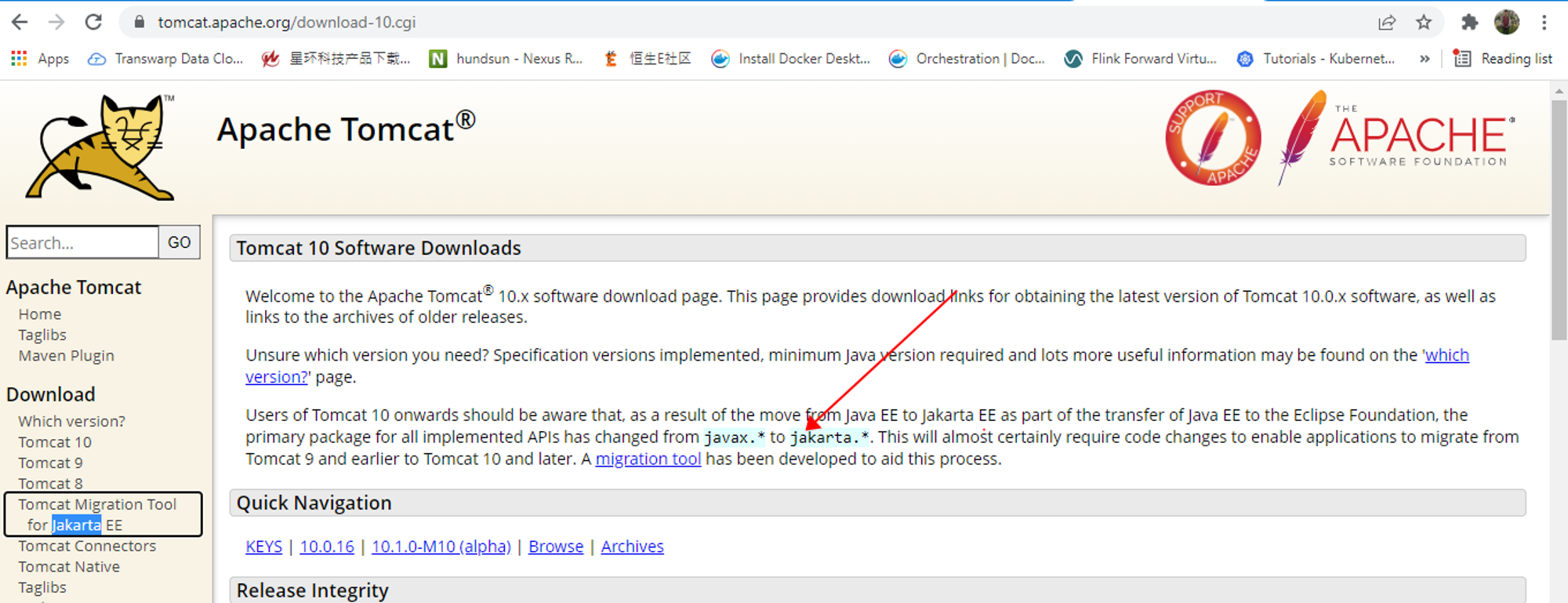Screen dimensions: 1568x603
Task: Open the KEYS link
Action: pos(264,547)
